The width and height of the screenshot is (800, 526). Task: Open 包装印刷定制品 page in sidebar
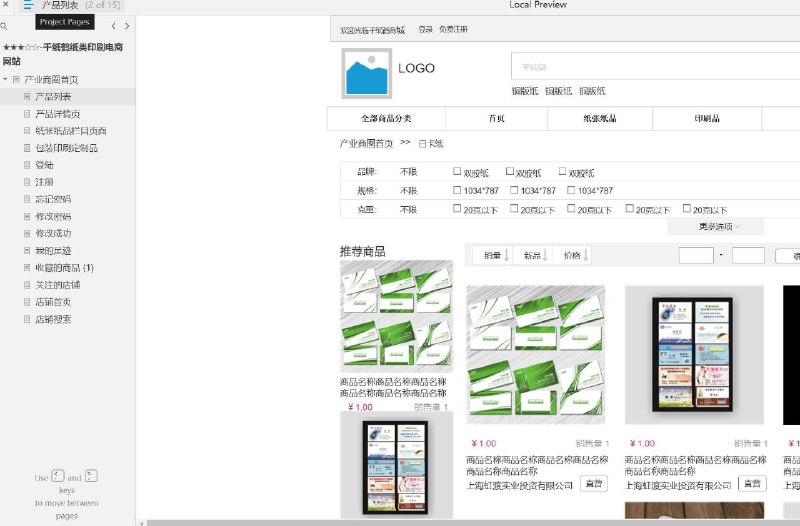pyautogui.click(x=66, y=148)
